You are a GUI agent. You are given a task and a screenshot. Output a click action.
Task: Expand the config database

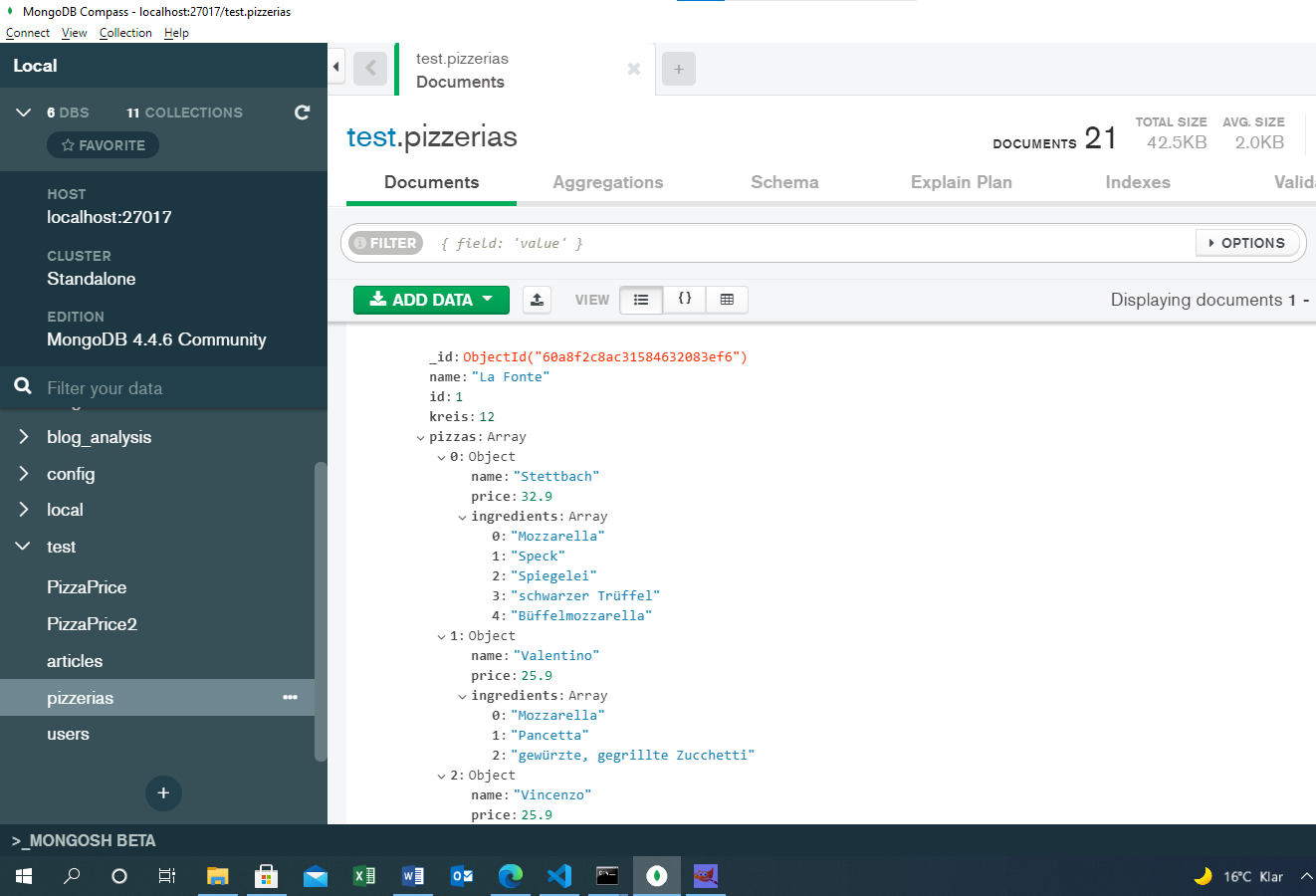[x=24, y=474]
